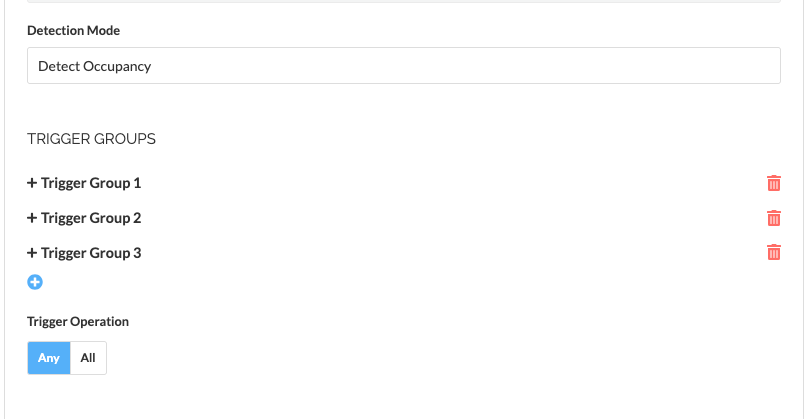Image resolution: width=811 pixels, height=419 pixels.
Task: Expand Trigger Group 1 by its label
Action: [x=91, y=183]
